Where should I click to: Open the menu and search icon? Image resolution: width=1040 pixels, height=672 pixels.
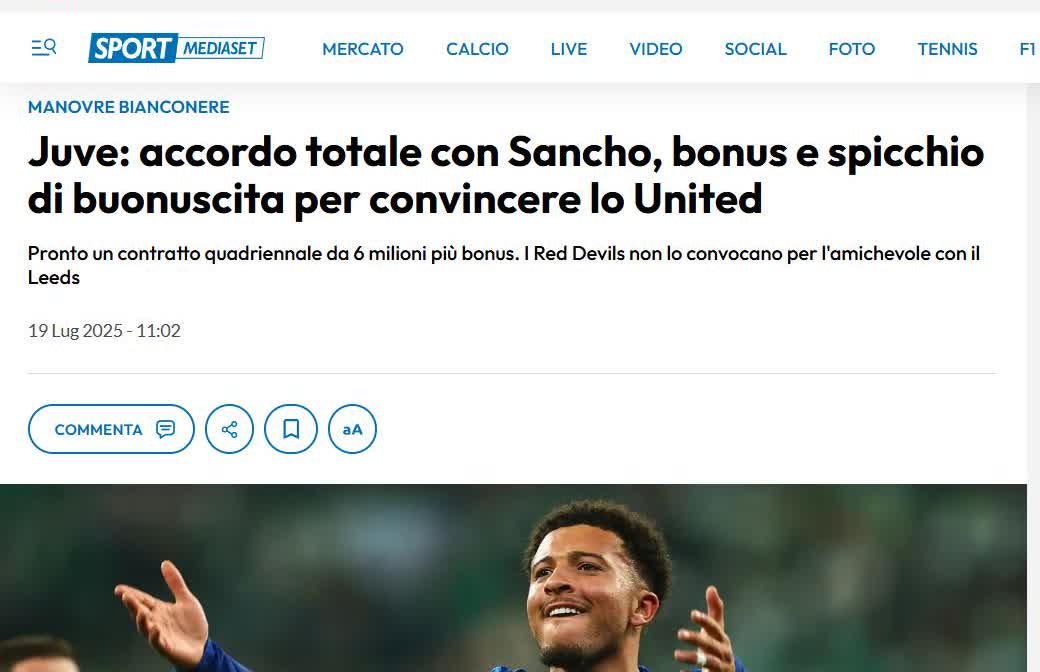pos(44,48)
